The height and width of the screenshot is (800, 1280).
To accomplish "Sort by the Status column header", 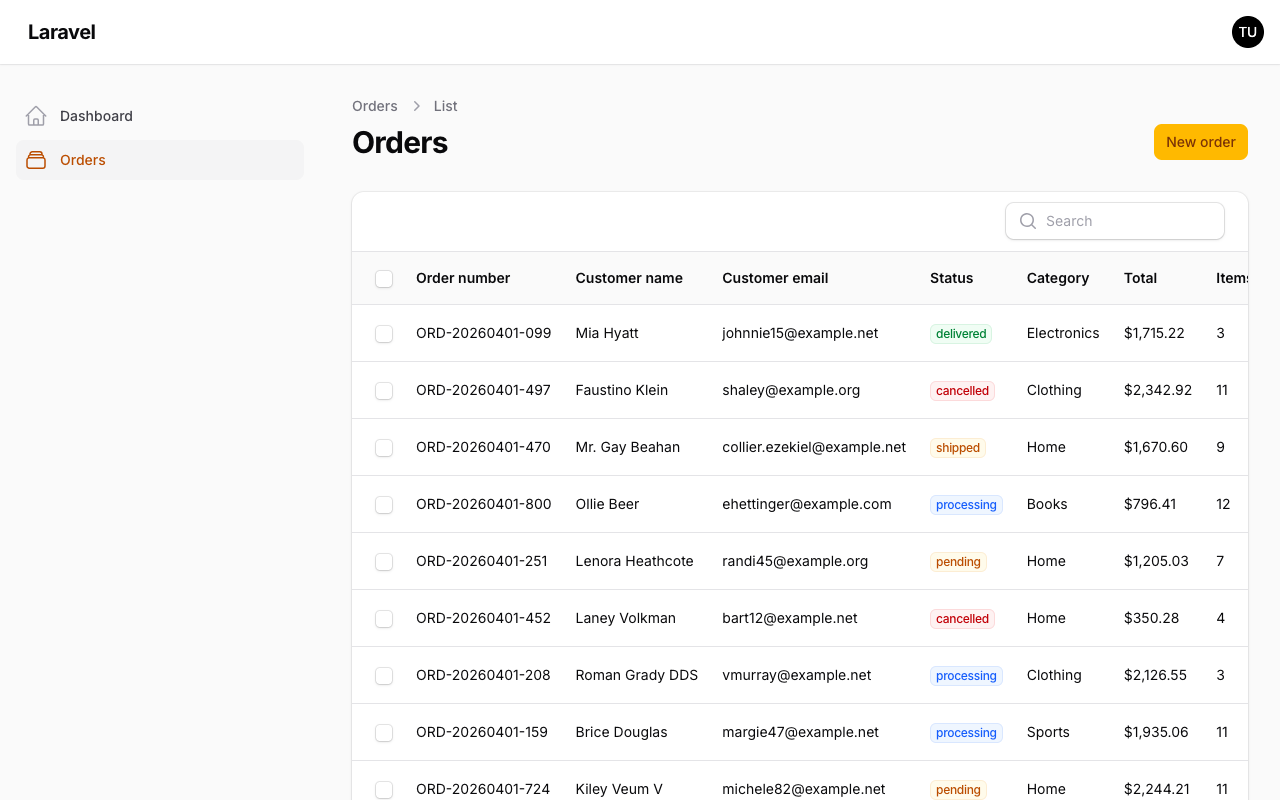I will pyautogui.click(x=951, y=278).
